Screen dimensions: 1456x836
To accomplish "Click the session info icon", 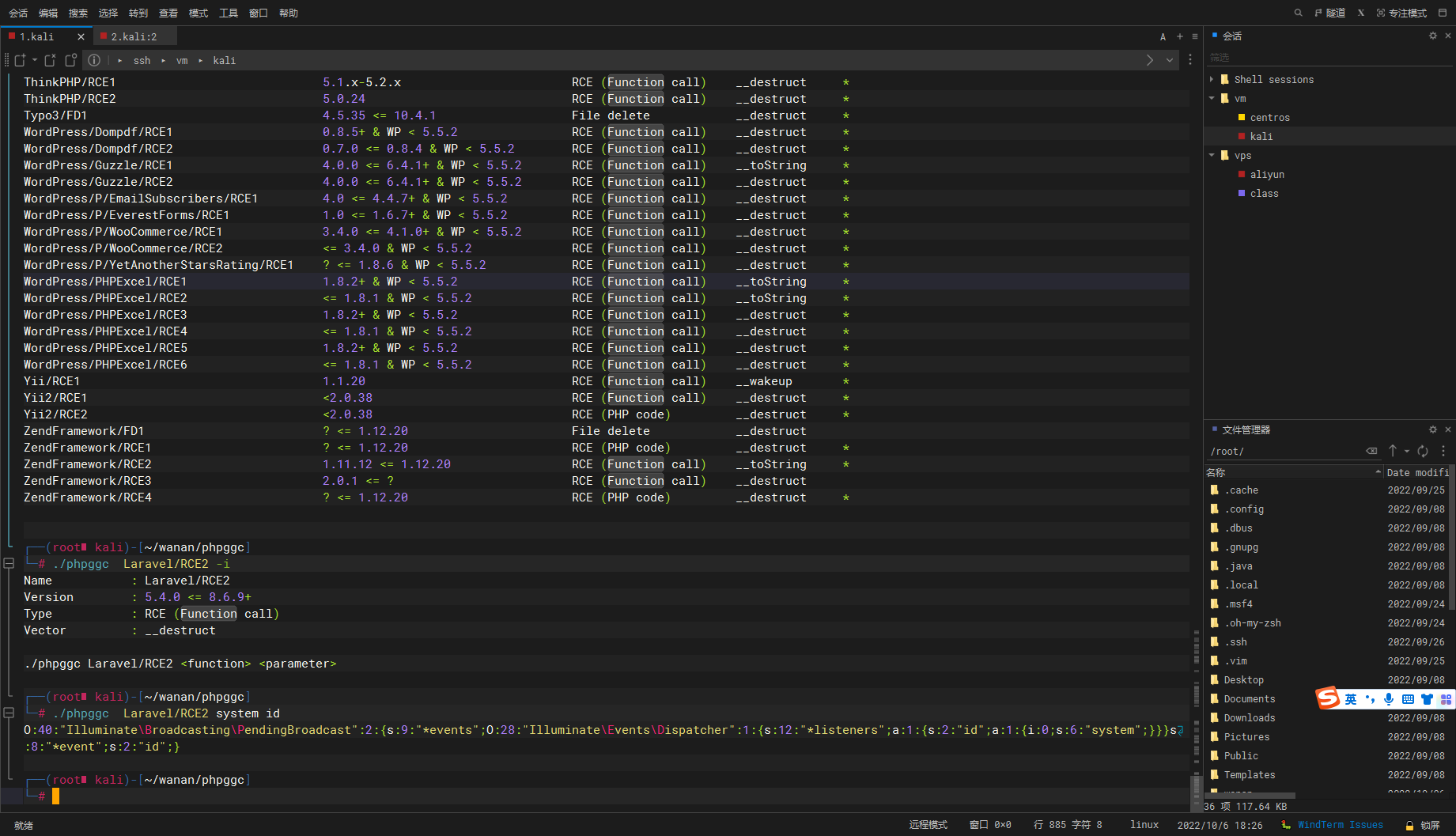I will click(94, 60).
